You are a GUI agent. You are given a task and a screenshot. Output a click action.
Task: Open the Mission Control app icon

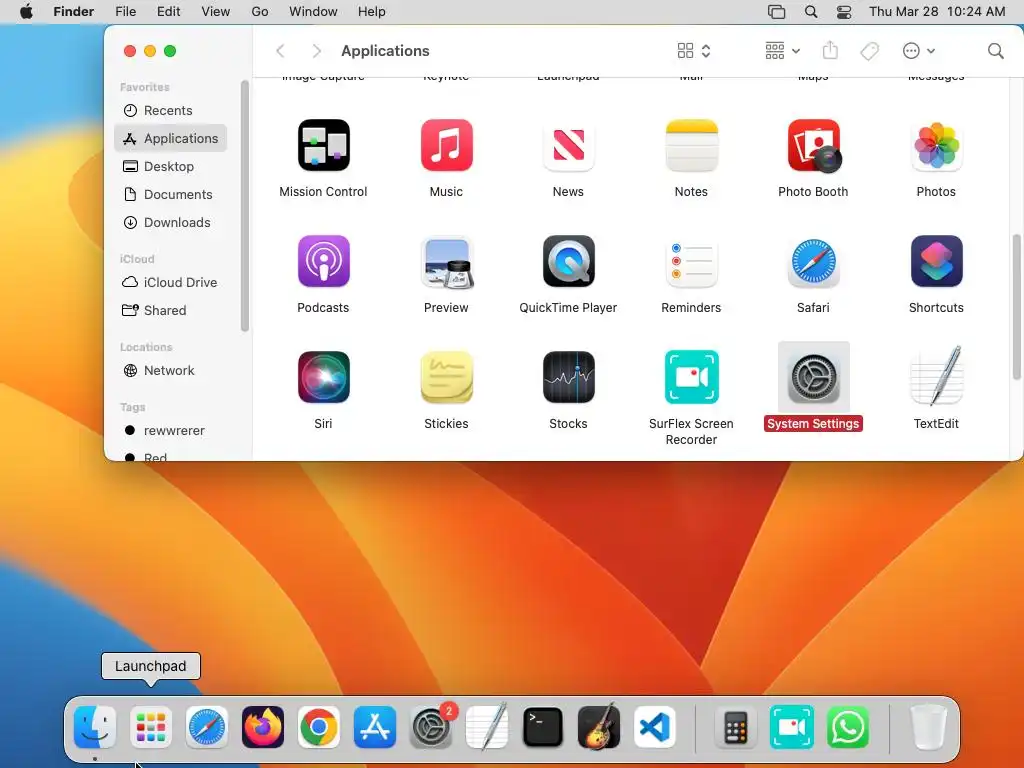point(323,145)
